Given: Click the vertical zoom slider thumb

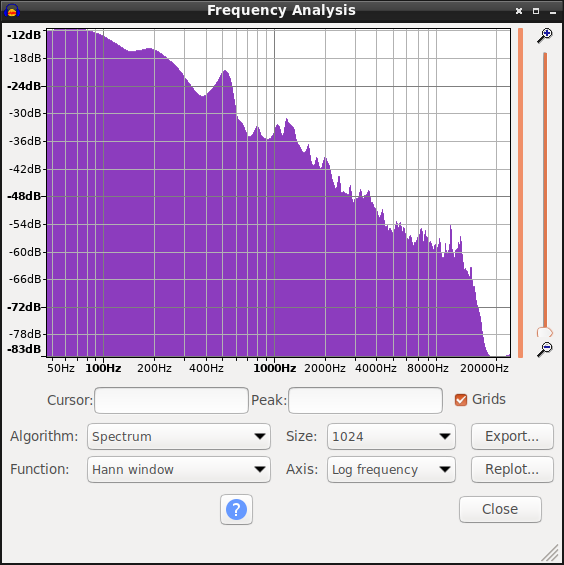Looking at the screenshot, I should tap(545, 332).
